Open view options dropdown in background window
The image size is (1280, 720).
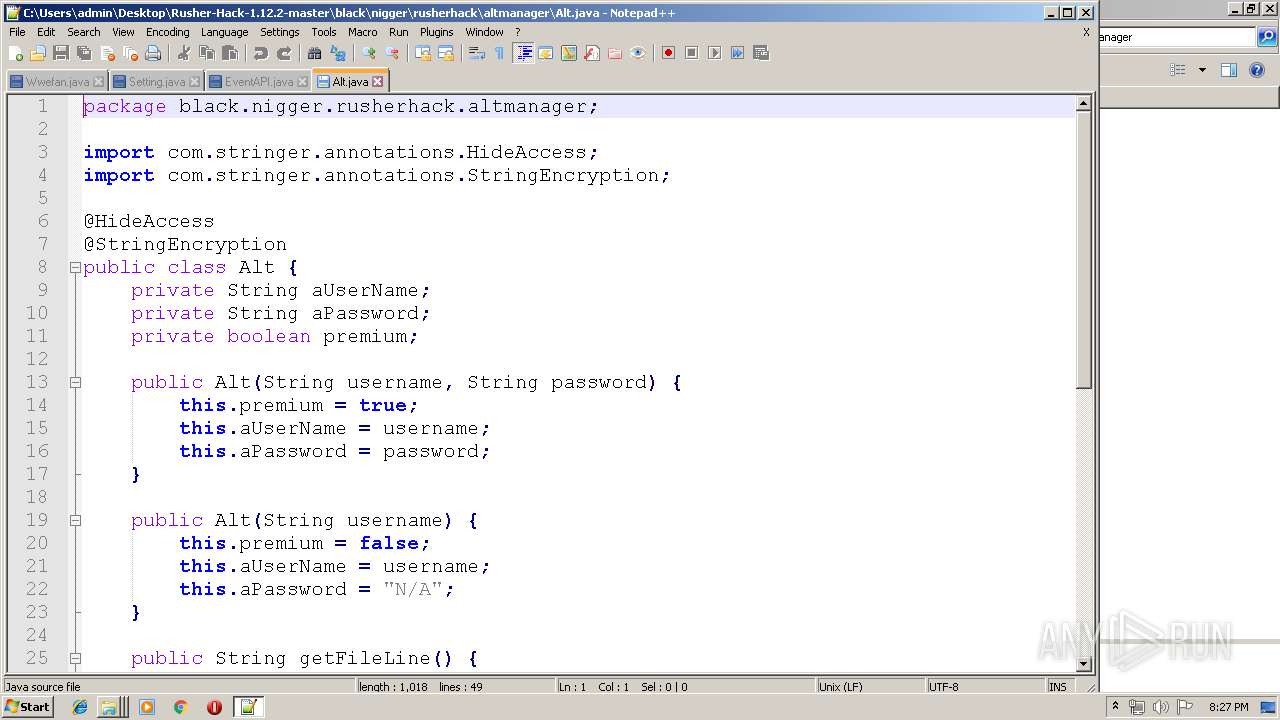coord(1202,70)
